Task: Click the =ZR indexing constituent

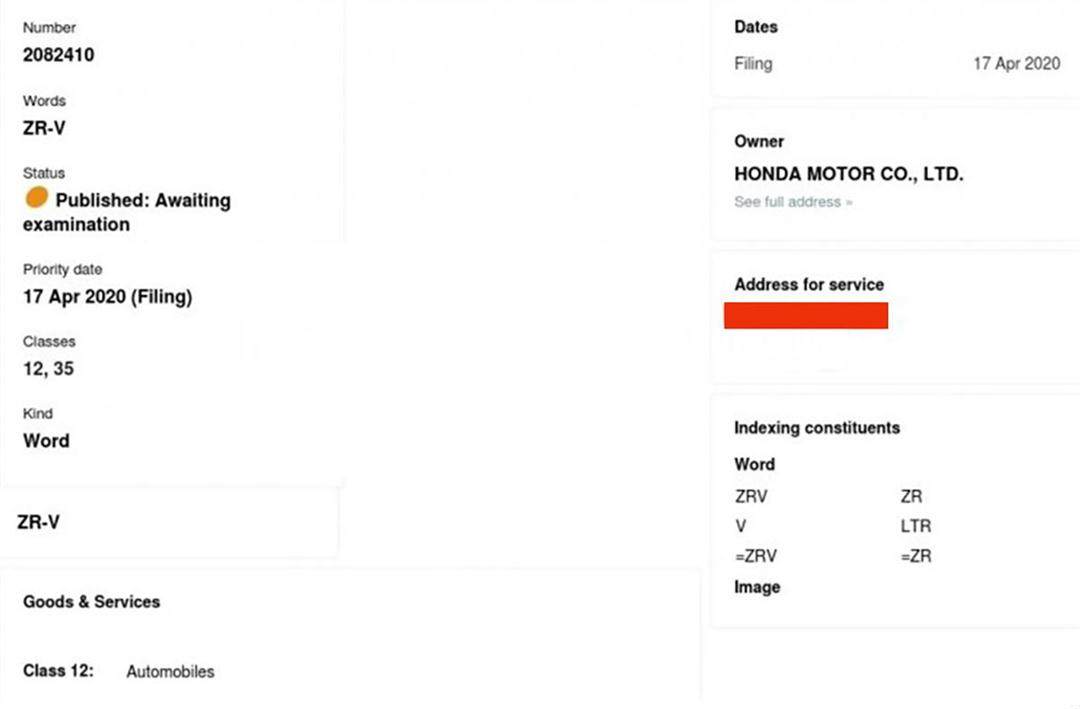Action: (916, 556)
